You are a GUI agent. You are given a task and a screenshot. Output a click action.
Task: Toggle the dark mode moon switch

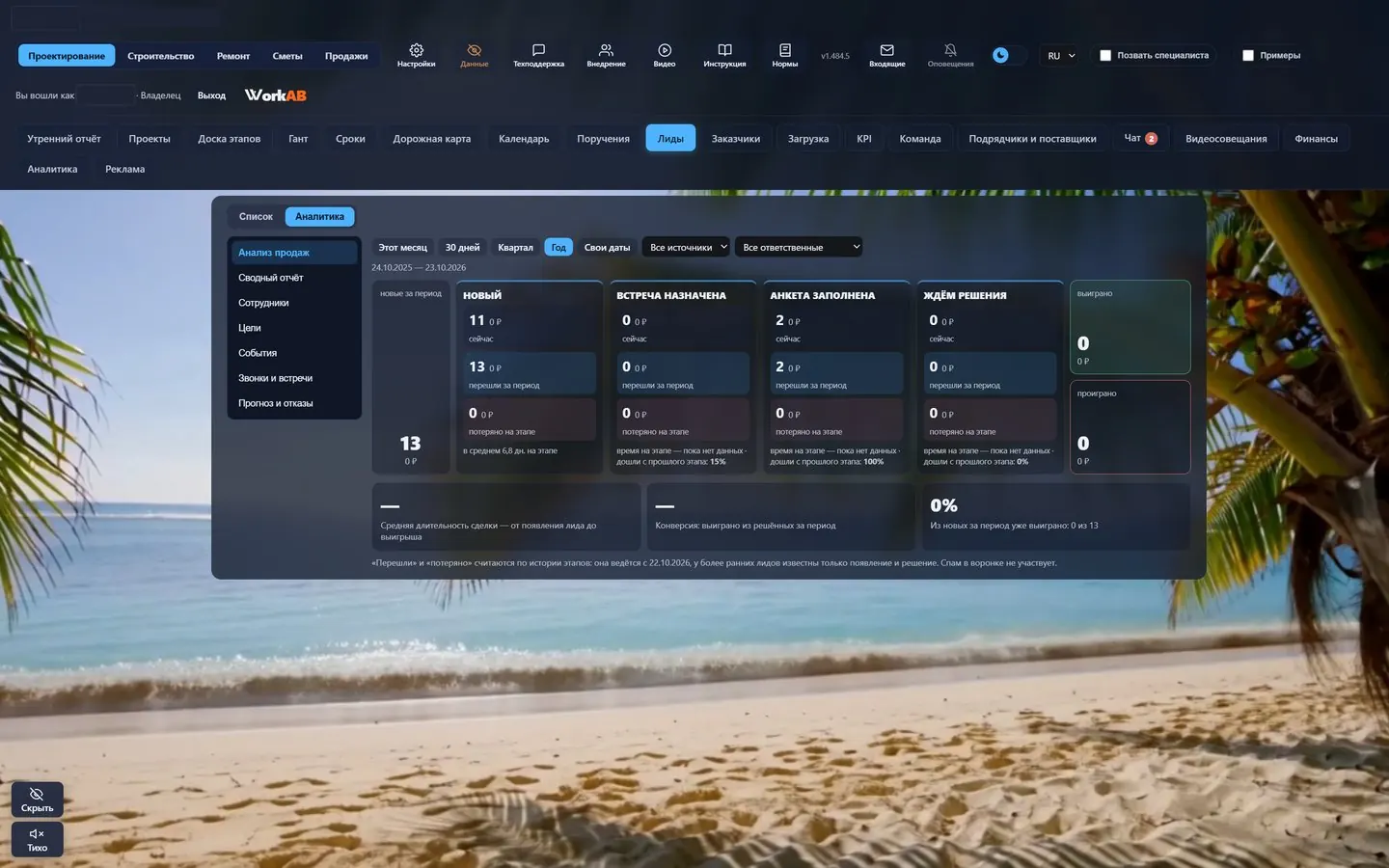click(1007, 55)
